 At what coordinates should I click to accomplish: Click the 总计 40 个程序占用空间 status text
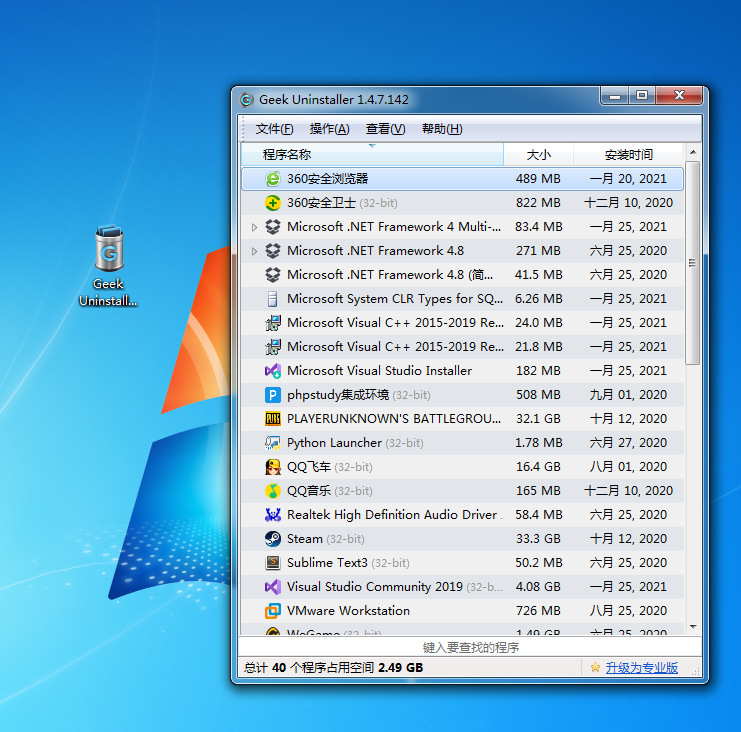point(334,668)
